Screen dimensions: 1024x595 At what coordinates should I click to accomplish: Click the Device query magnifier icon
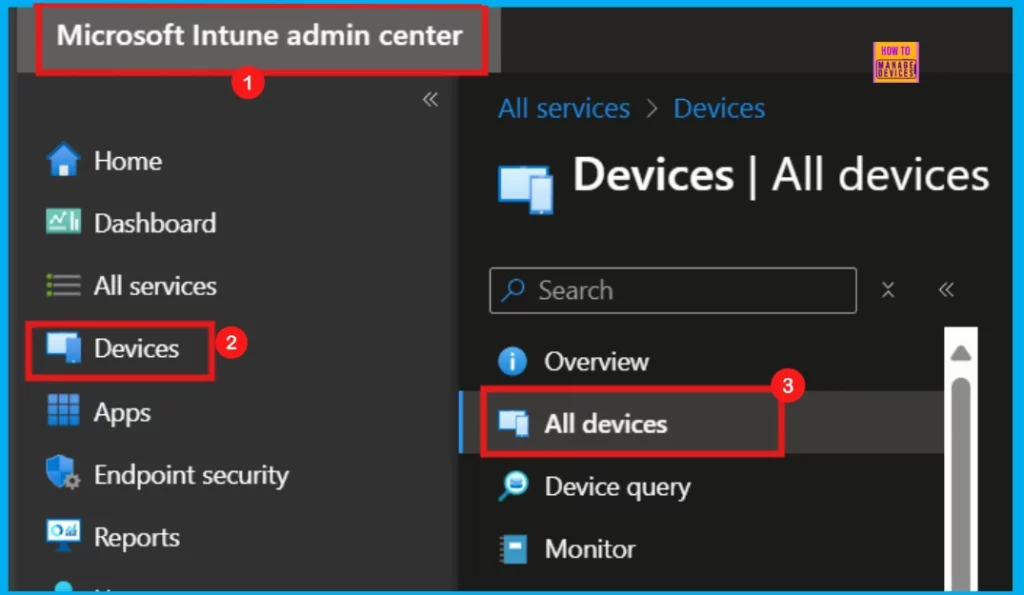(514, 486)
